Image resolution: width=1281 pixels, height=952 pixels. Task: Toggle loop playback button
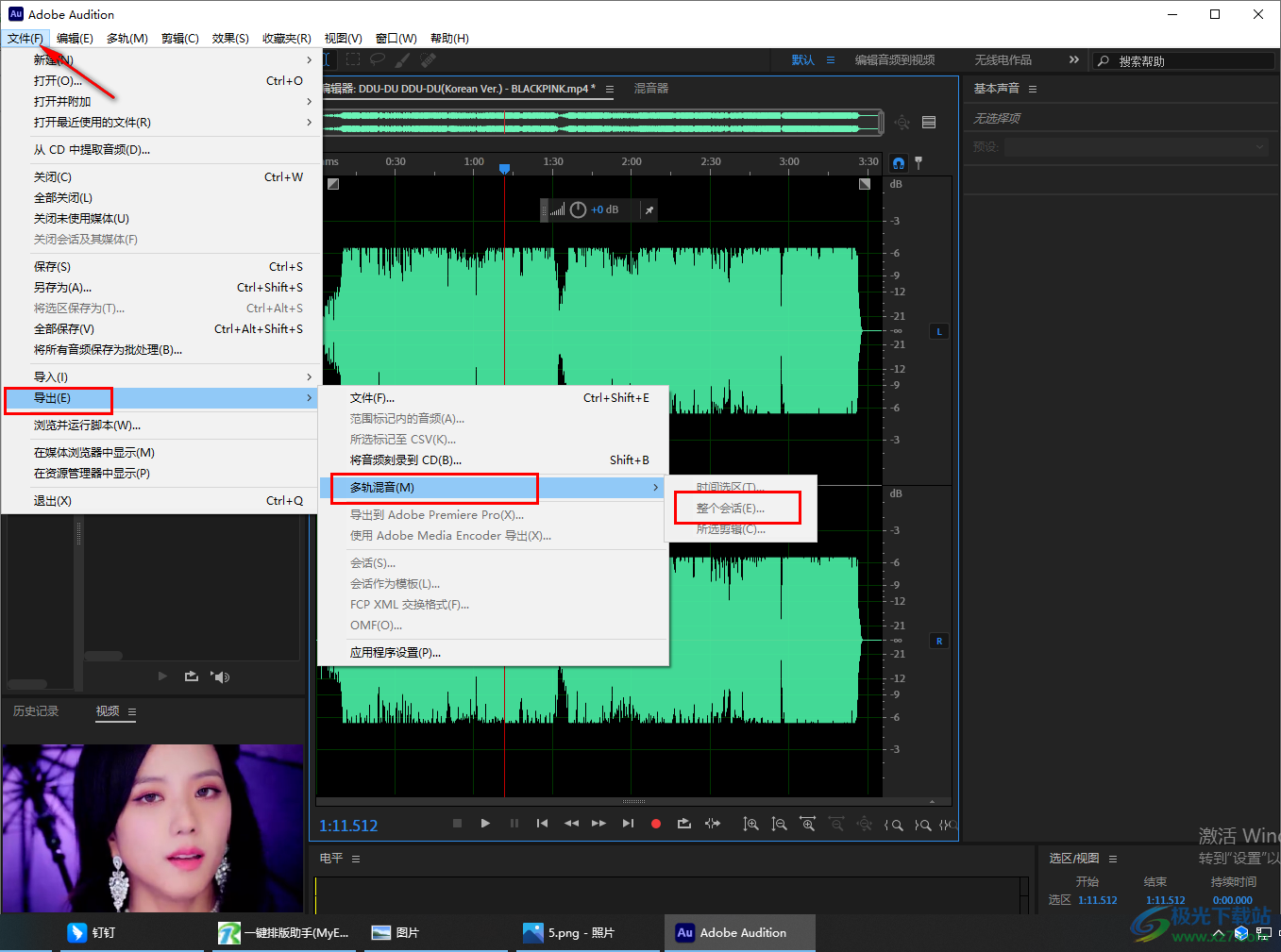pos(684,824)
